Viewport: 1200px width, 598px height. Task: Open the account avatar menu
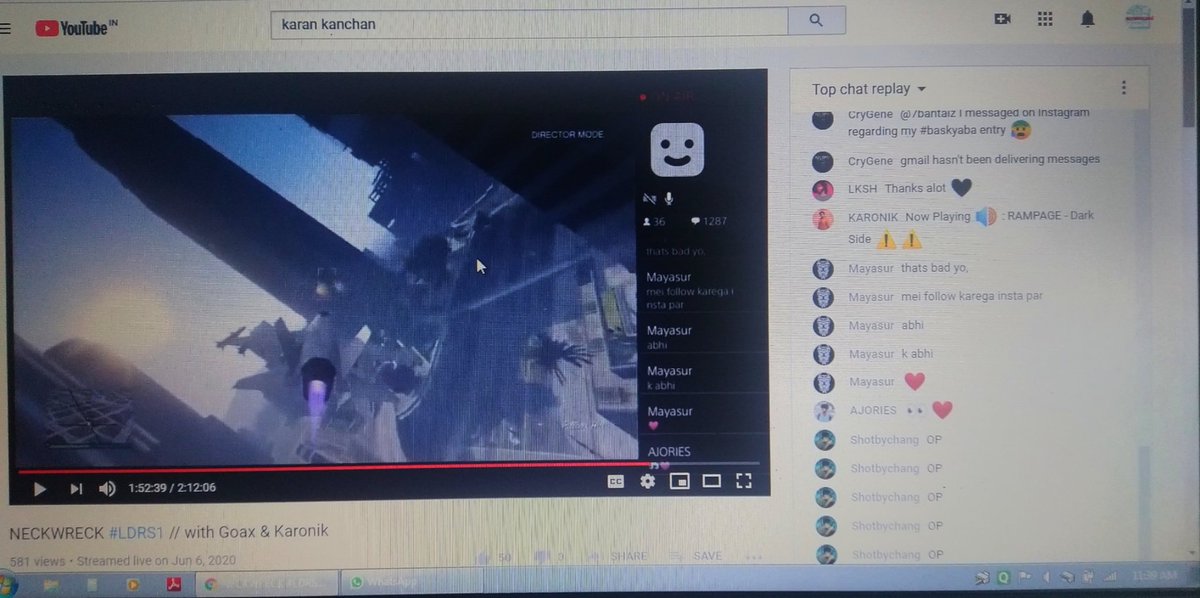tap(1139, 17)
